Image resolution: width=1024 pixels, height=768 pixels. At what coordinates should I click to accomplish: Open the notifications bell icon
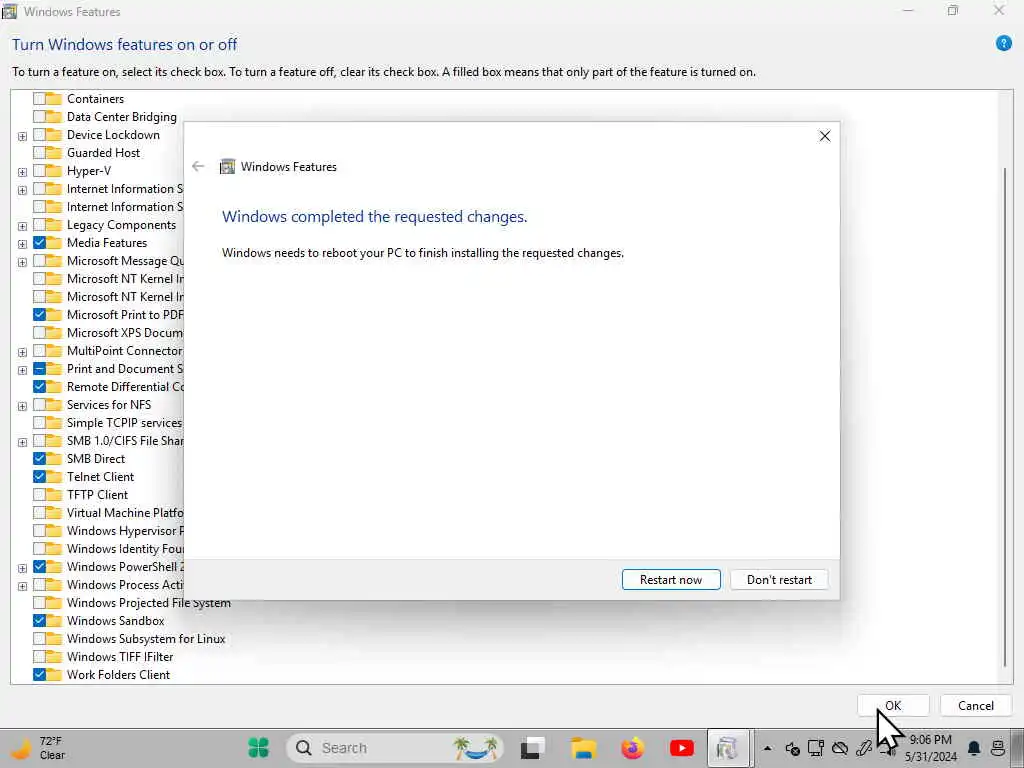(974, 748)
